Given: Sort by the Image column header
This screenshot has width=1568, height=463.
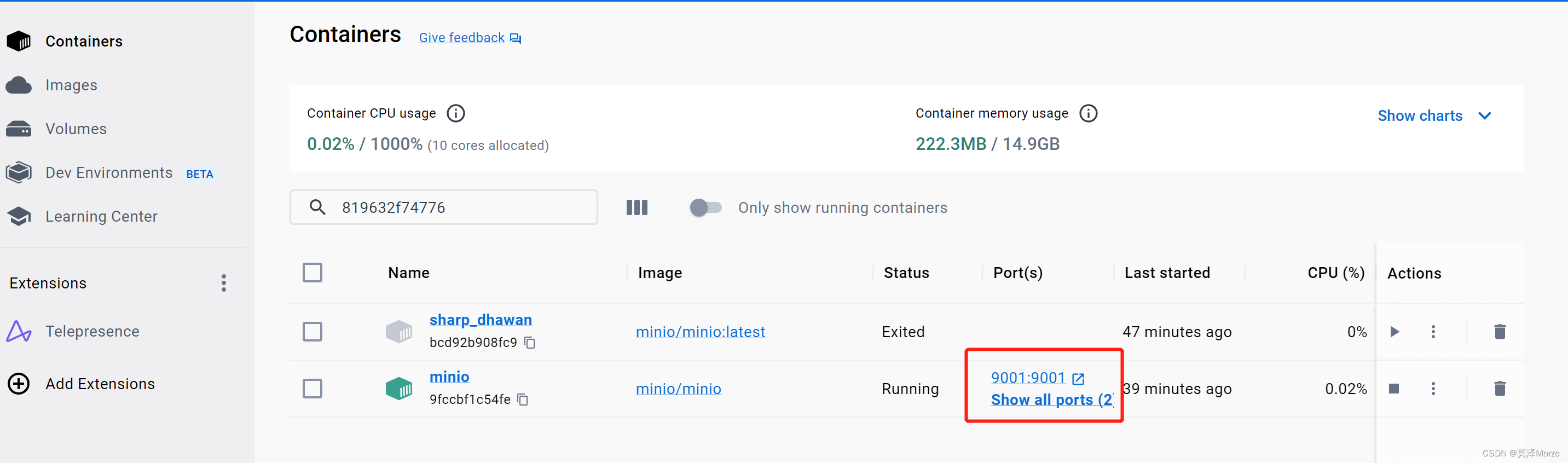Looking at the screenshot, I should pyautogui.click(x=660, y=273).
